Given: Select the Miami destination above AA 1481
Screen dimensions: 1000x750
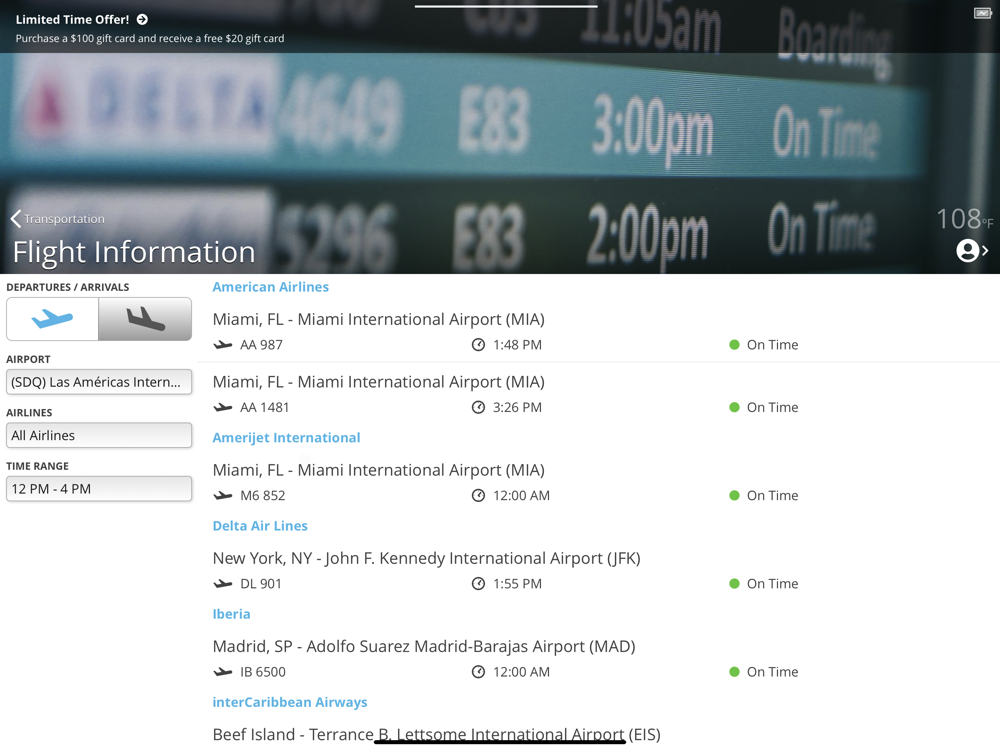Looking at the screenshot, I should pos(379,381).
